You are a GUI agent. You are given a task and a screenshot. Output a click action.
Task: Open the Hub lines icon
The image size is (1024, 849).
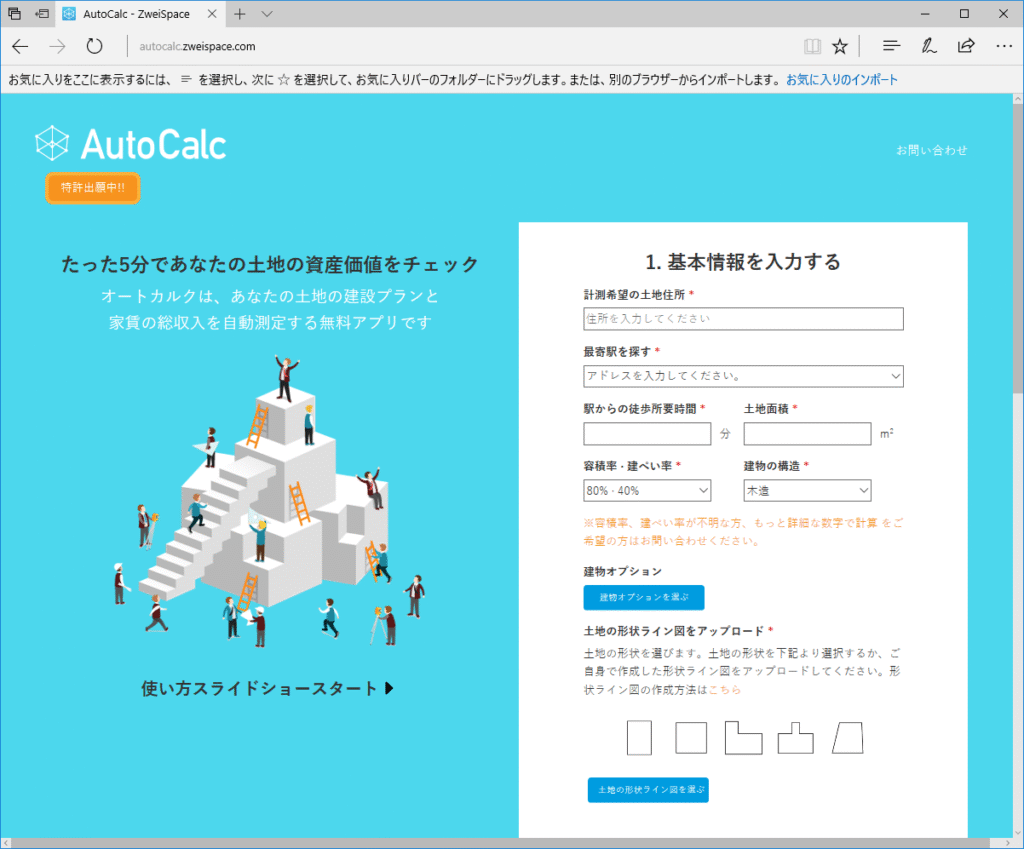(x=891, y=46)
